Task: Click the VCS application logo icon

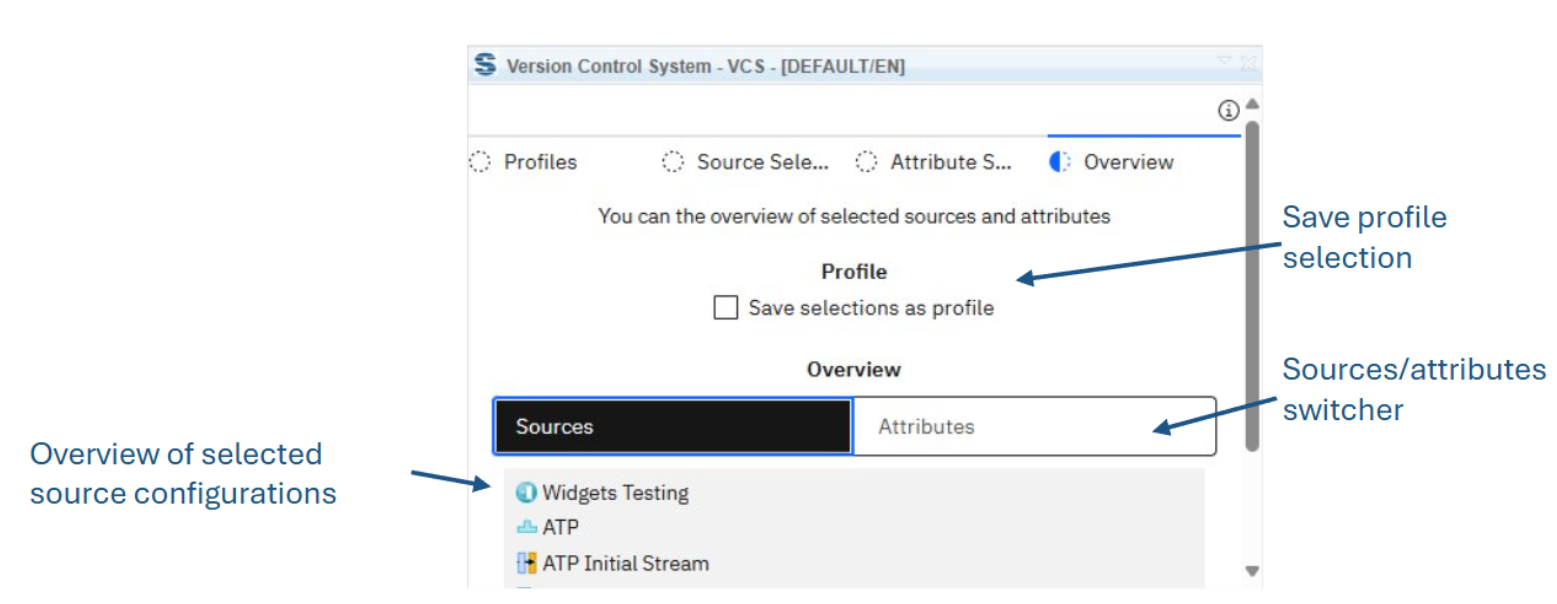Action: click(485, 65)
